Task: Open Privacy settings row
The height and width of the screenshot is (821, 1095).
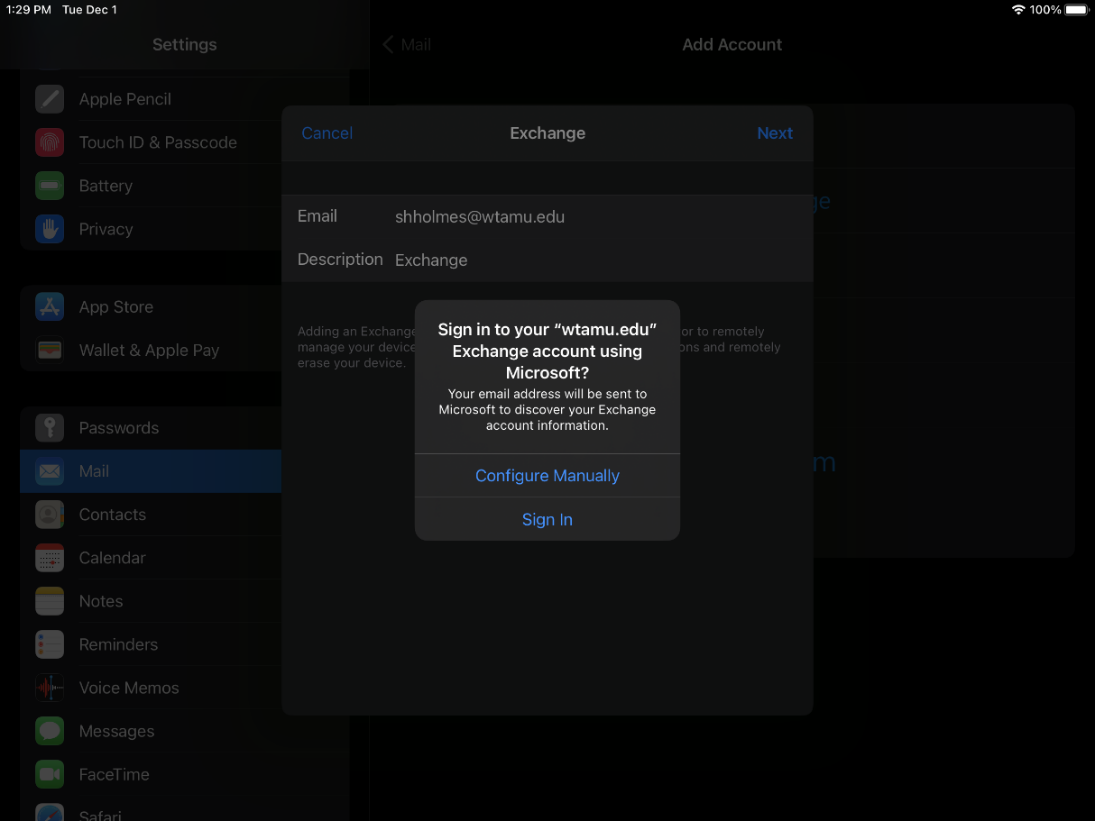Action: 151,229
